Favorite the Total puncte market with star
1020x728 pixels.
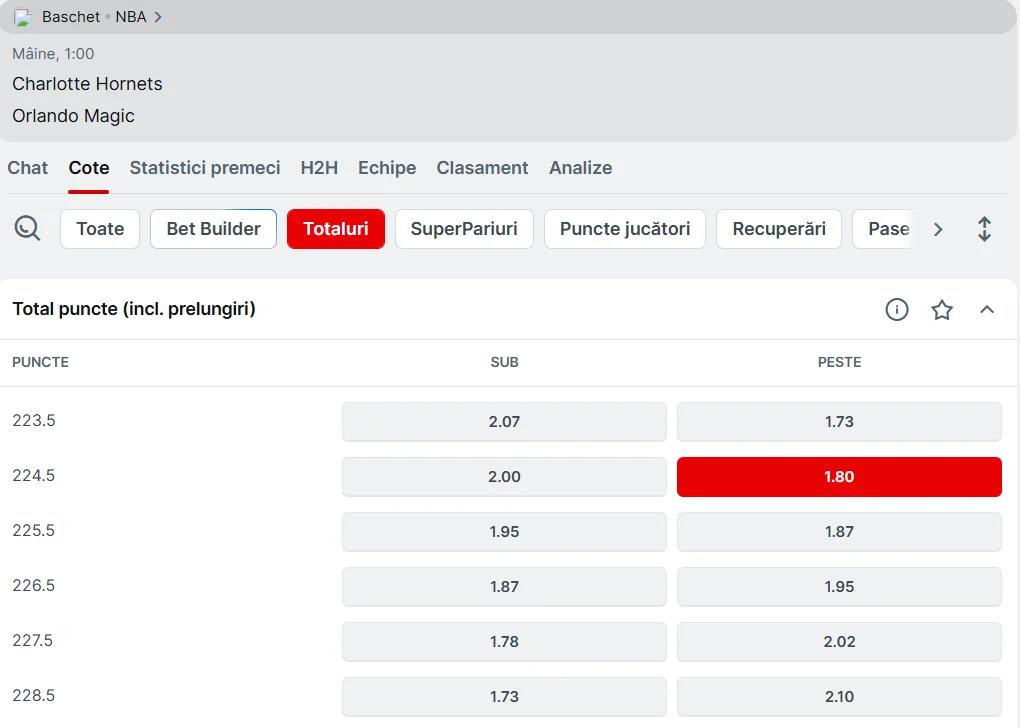[942, 310]
